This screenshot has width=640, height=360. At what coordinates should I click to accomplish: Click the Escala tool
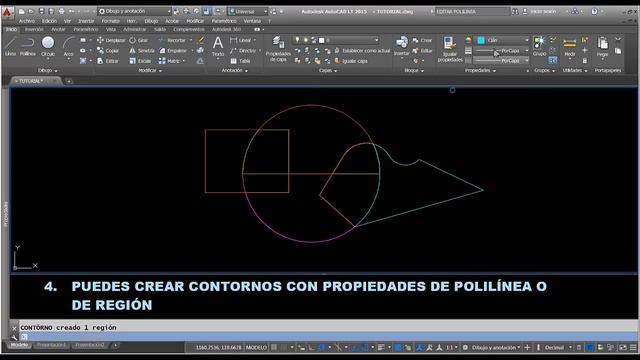click(140, 61)
